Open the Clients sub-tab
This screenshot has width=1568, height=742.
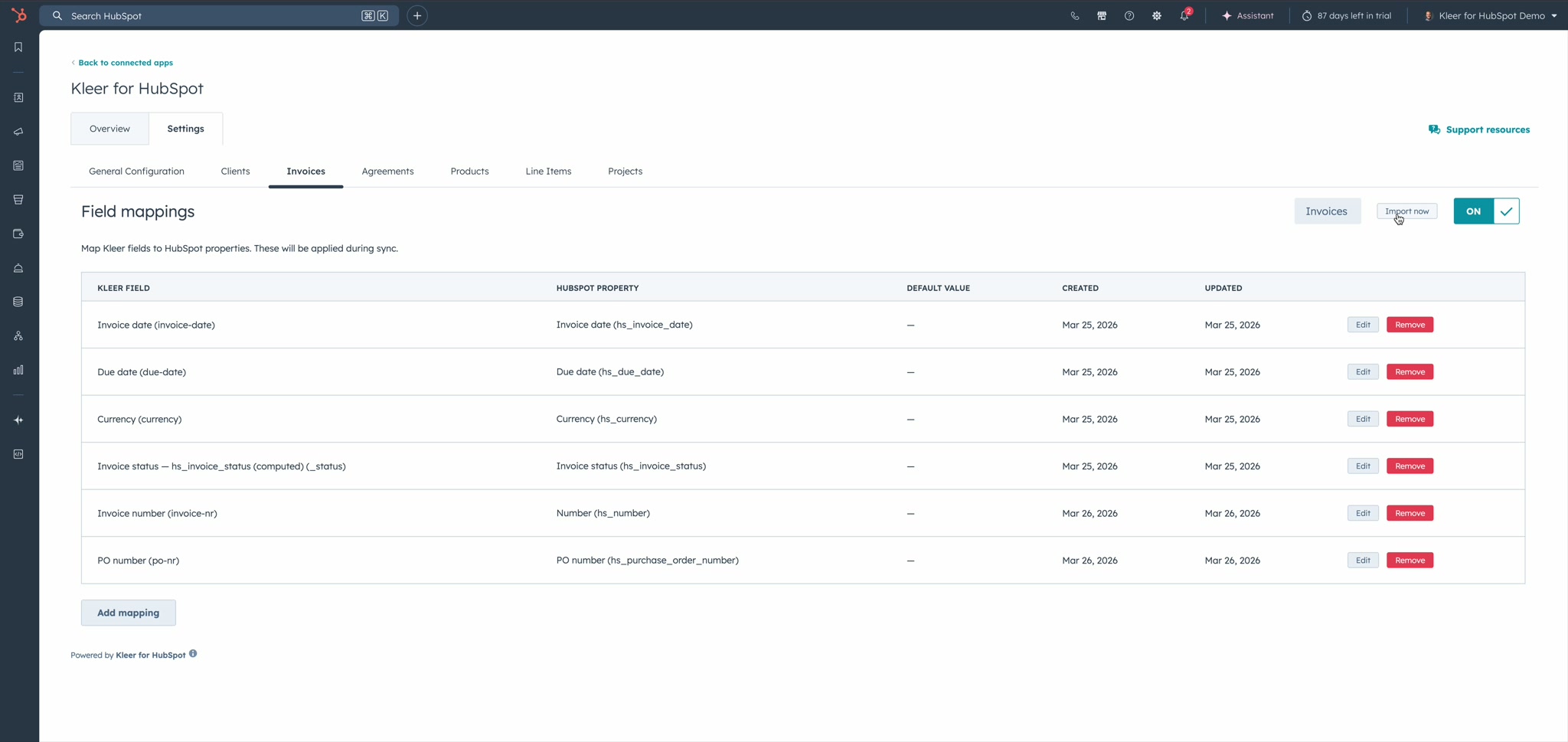coord(235,172)
